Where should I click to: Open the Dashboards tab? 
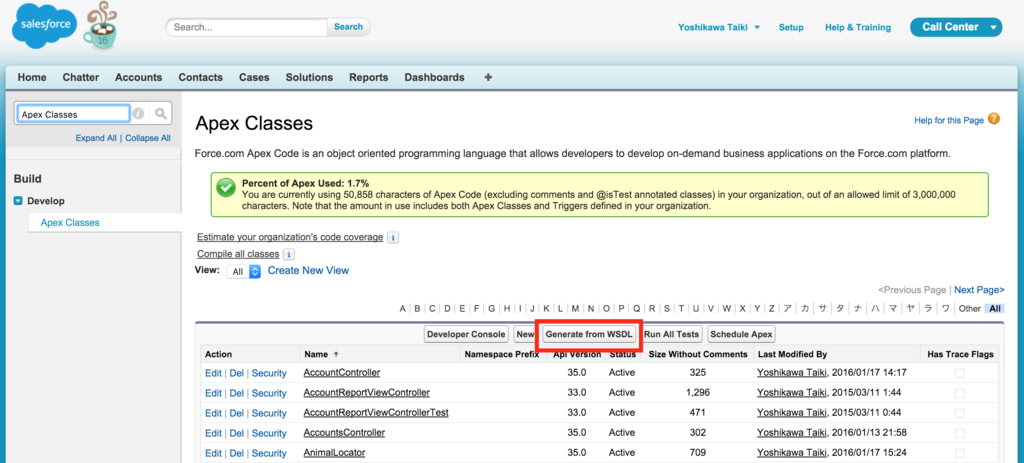coord(434,77)
